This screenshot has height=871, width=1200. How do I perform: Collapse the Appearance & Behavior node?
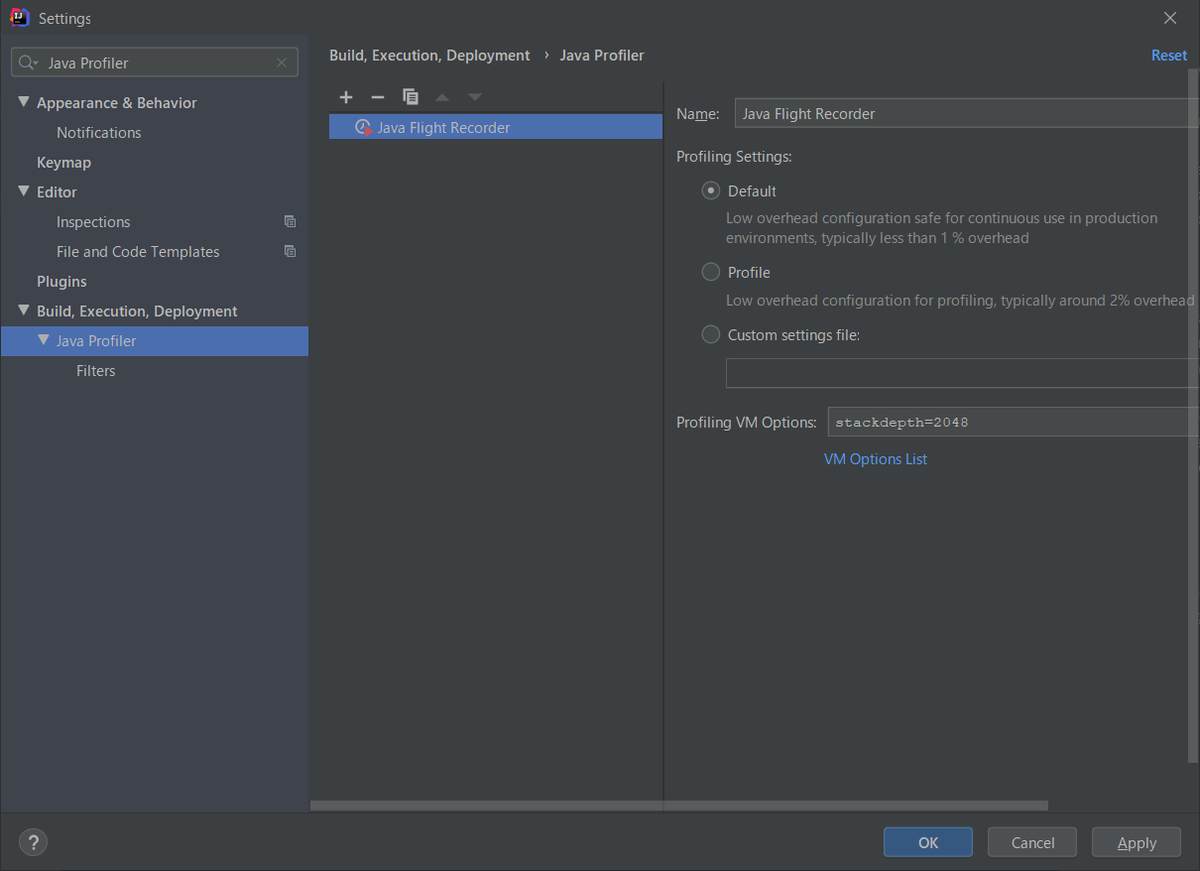(24, 102)
